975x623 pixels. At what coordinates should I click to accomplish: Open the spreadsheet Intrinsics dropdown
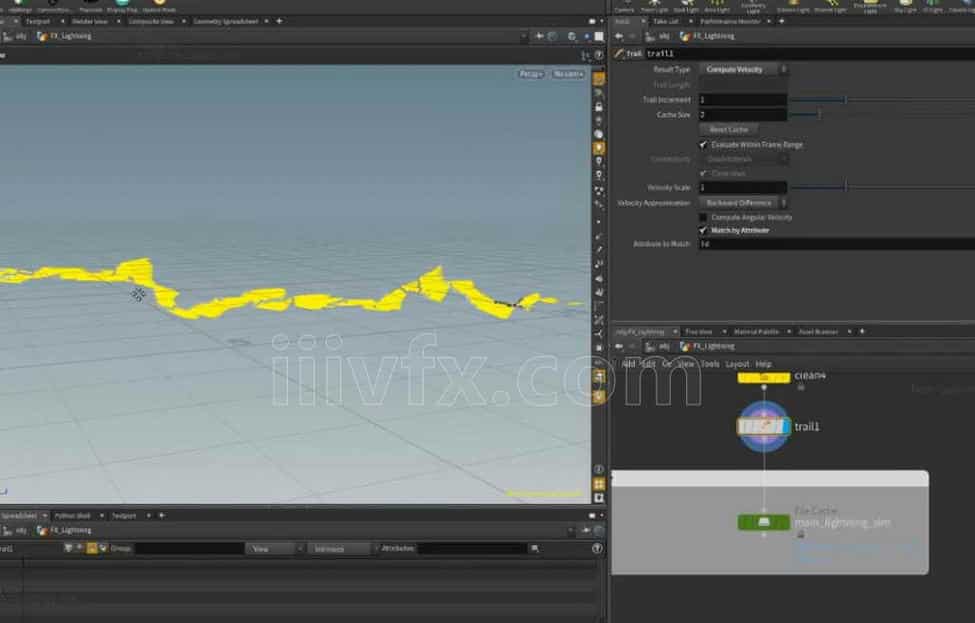click(340, 548)
